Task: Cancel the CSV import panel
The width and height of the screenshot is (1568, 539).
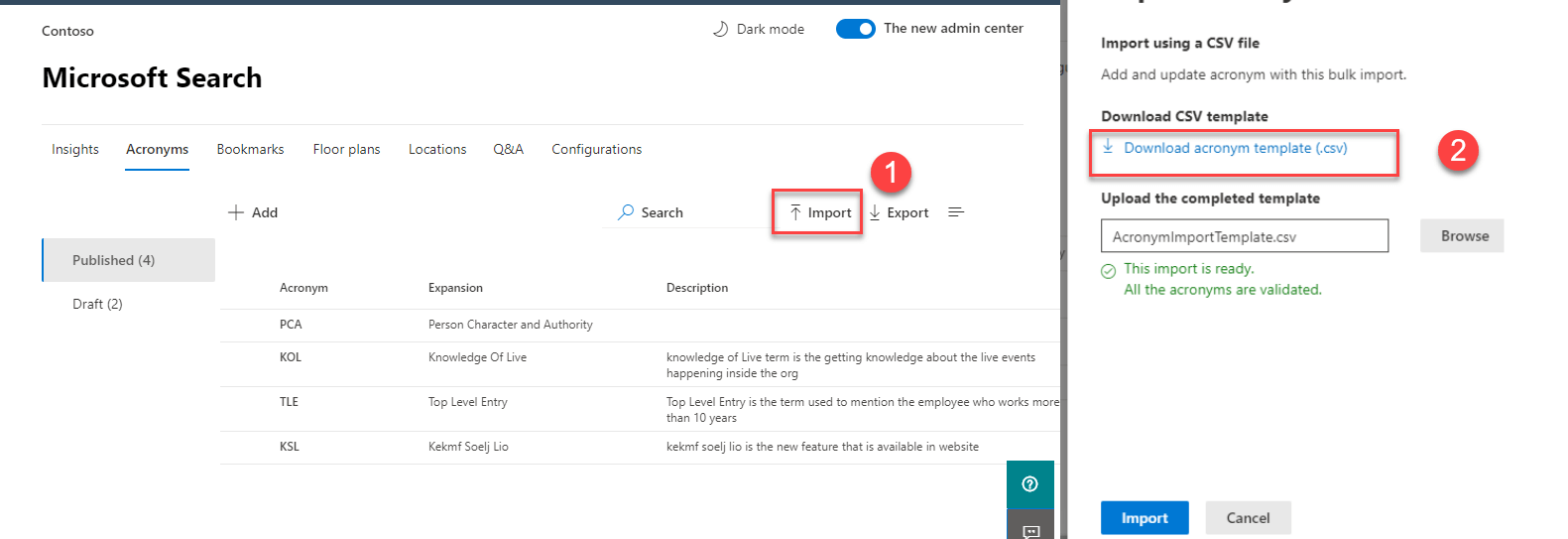Action: point(1248,518)
